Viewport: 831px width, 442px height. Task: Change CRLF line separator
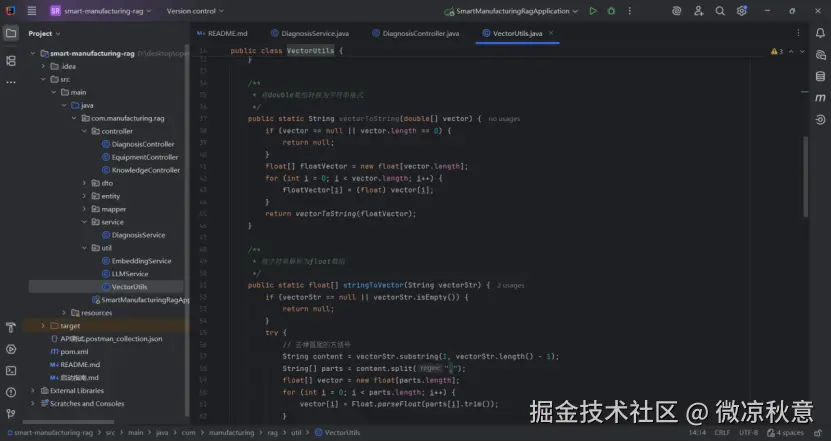pos(722,433)
